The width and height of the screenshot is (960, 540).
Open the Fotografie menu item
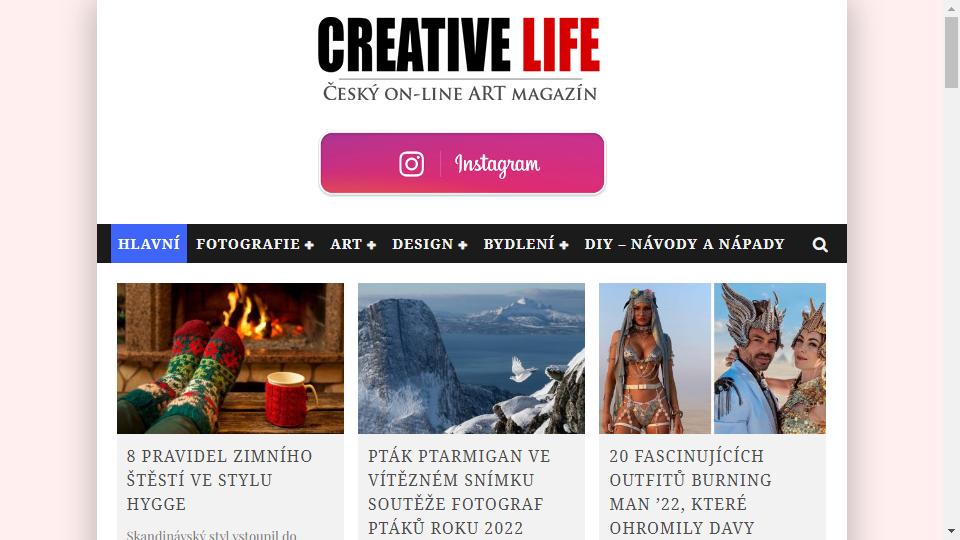pos(248,244)
